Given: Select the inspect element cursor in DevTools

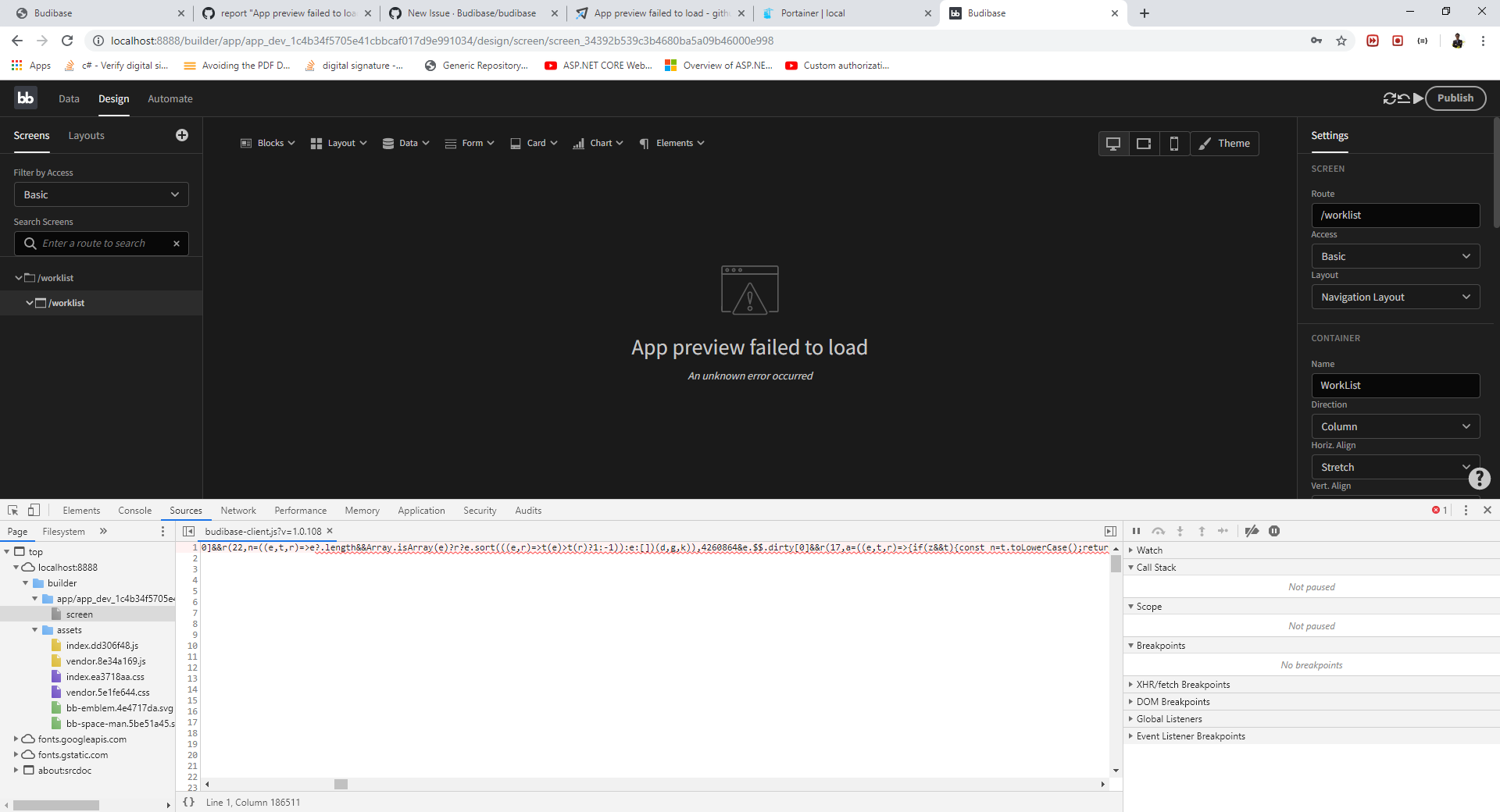Looking at the screenshot, I should click(12, 510).
